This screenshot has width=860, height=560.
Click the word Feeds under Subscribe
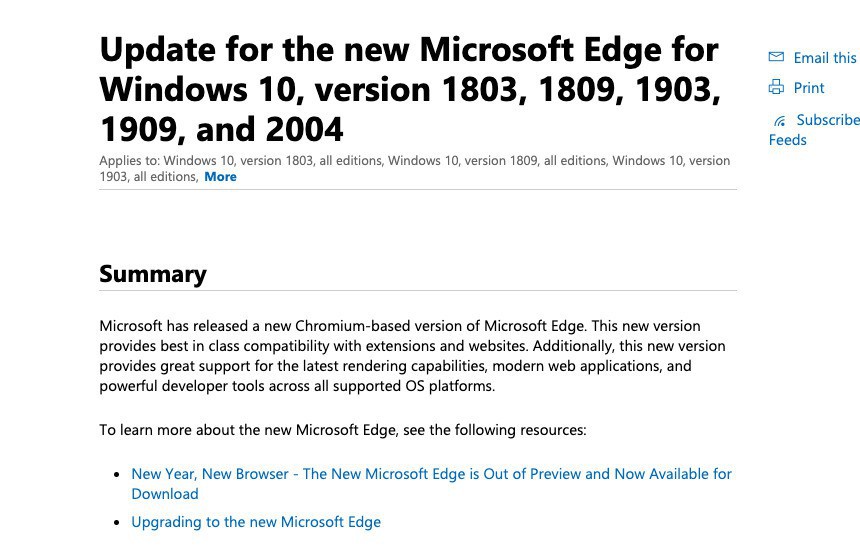[788, 140]
